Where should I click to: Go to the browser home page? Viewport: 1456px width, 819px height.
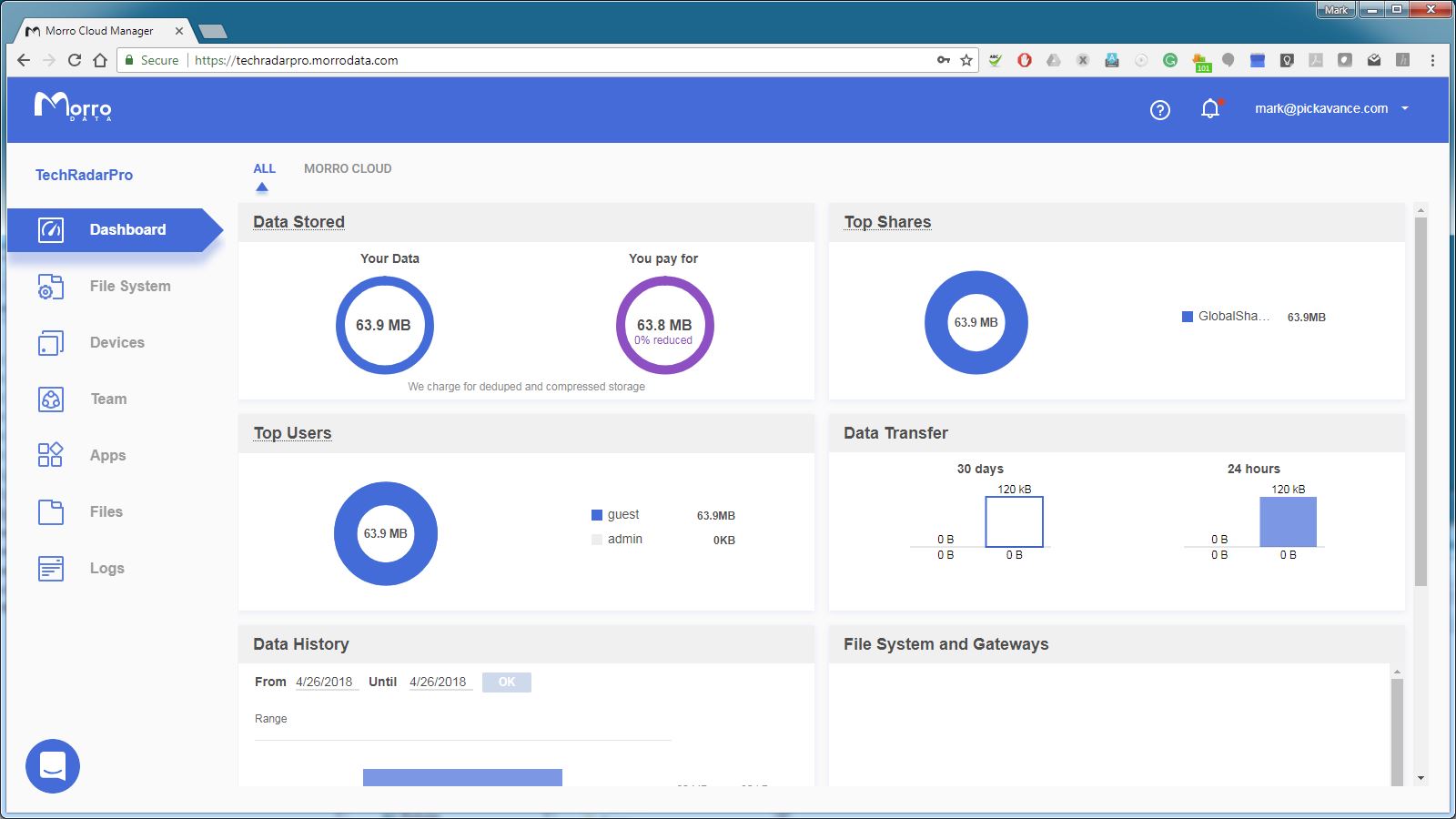tap(100, 60)
